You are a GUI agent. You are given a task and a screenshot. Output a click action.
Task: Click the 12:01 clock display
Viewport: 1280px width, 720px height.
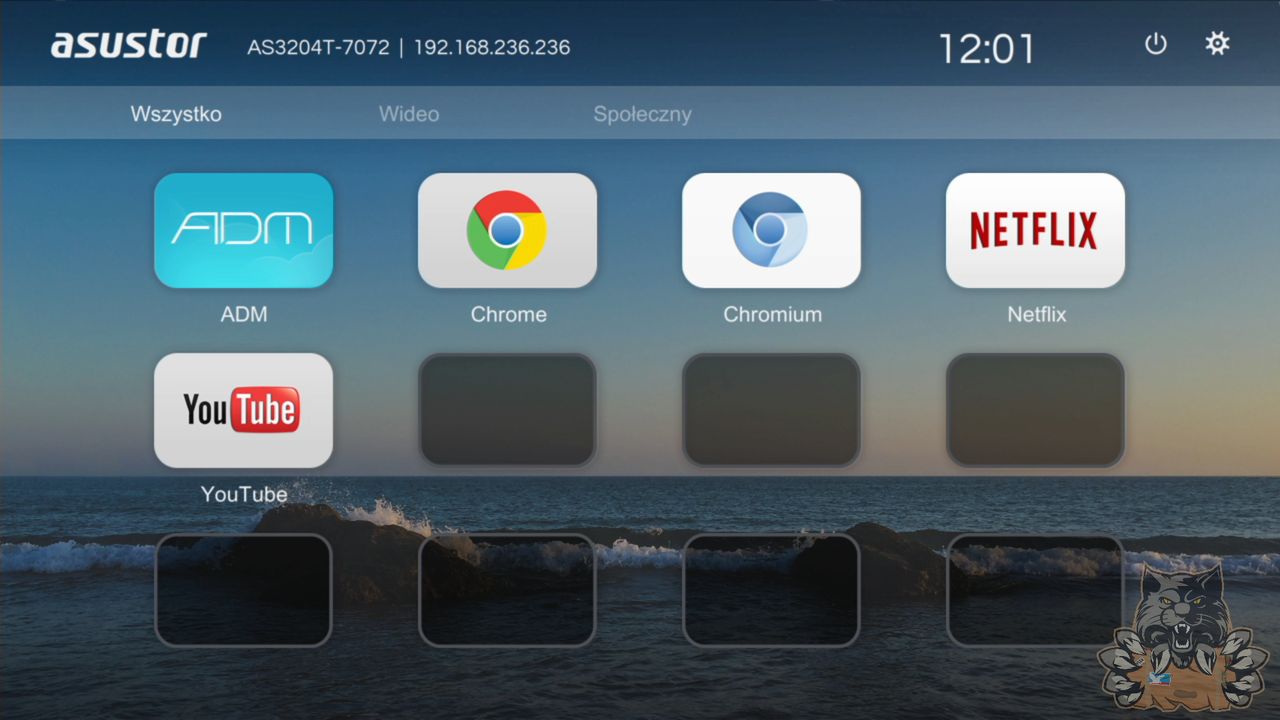[x=986, y=48]
